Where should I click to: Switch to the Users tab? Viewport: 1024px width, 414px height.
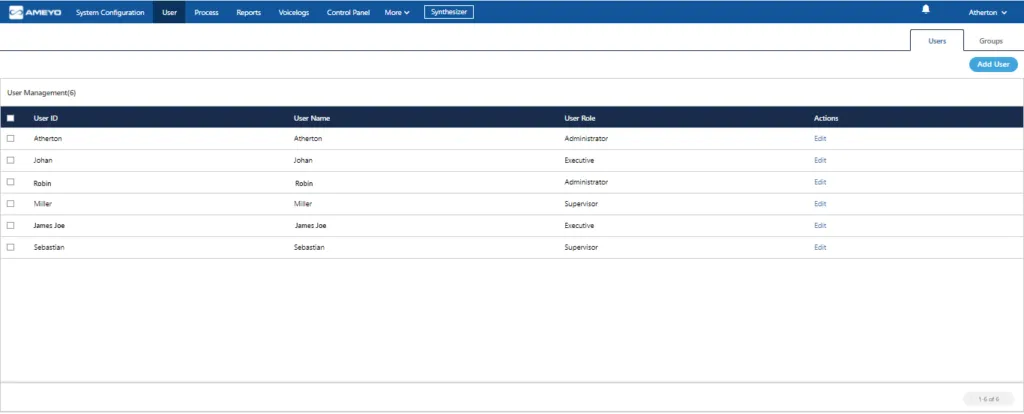(936, 40)
